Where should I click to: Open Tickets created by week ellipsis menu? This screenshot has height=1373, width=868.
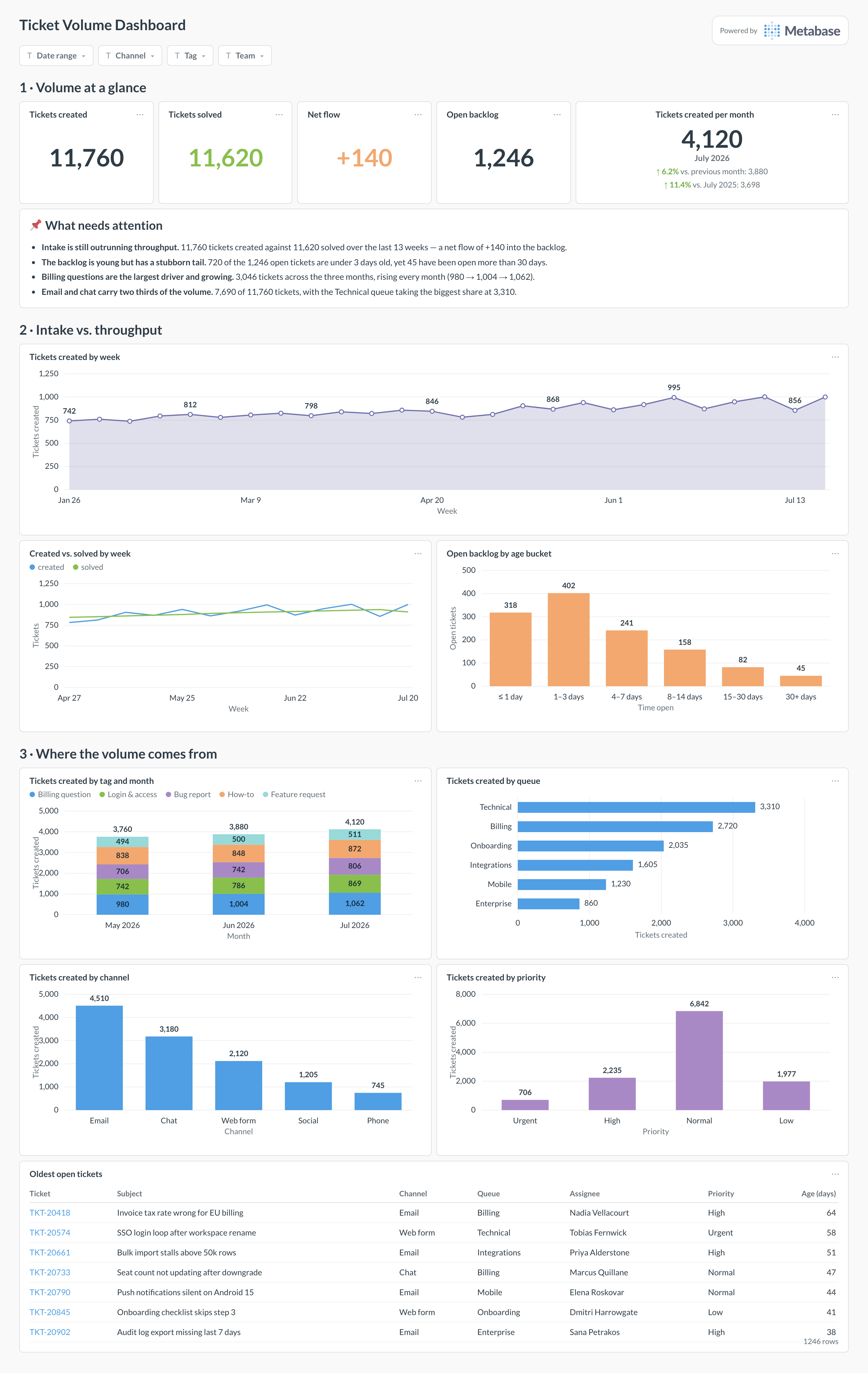pos(835,357)
